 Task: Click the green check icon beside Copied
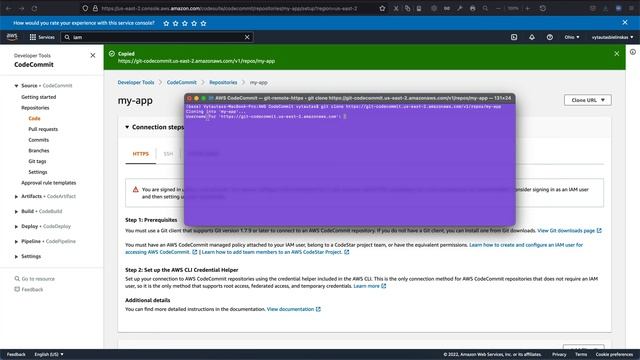click(x=112, y=53)
